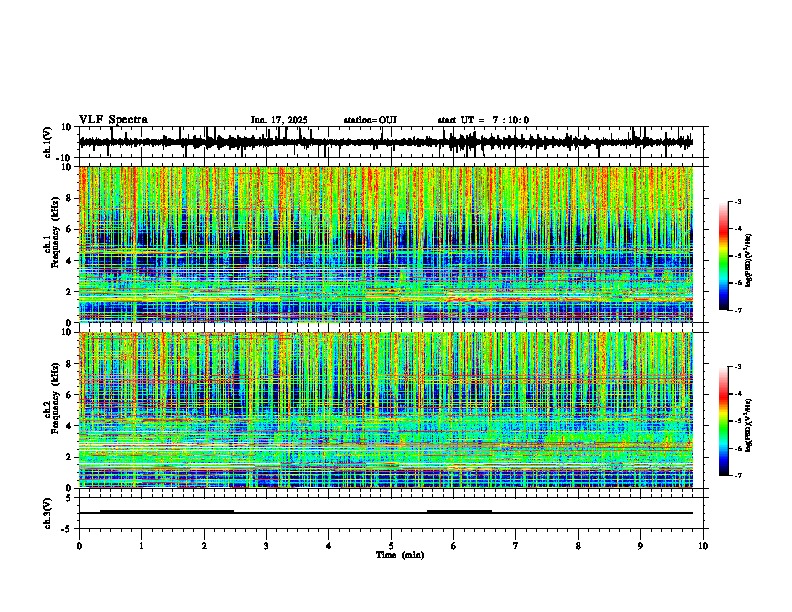Viewport: 792px width, 612px height.
Task: Click time axis tick label '9'
Action: 640,546
